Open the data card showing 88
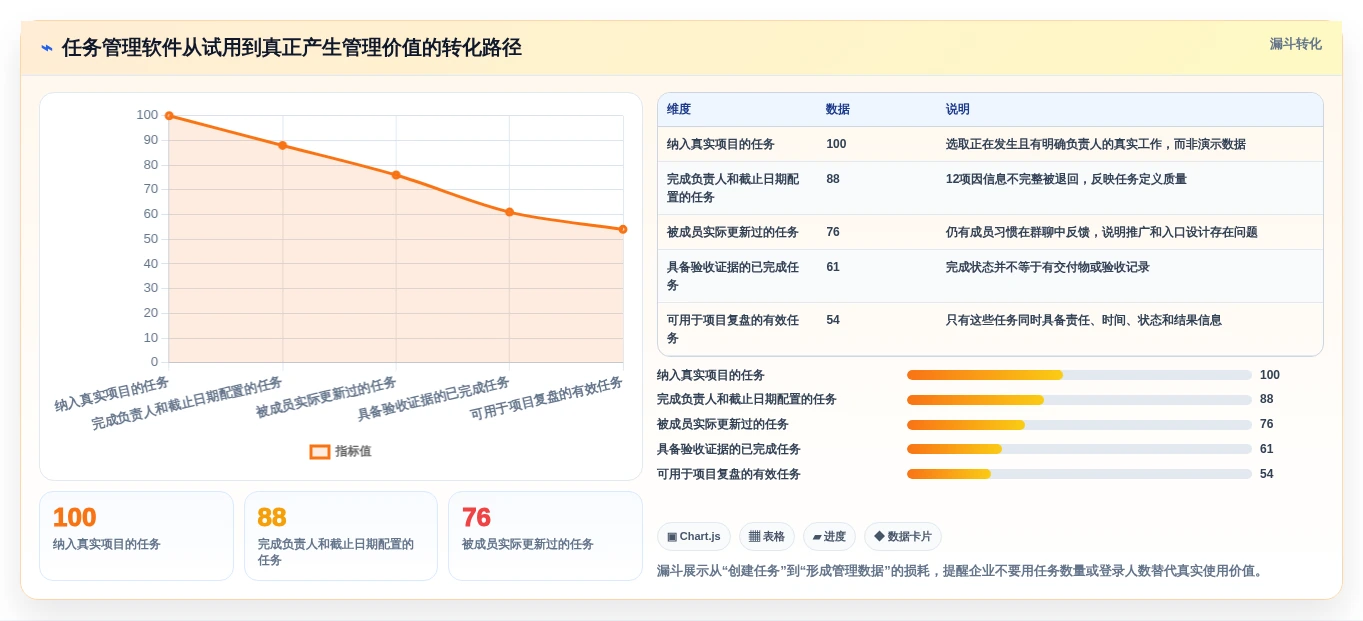This screenshot has height=621, width=1363. (341, 536)
